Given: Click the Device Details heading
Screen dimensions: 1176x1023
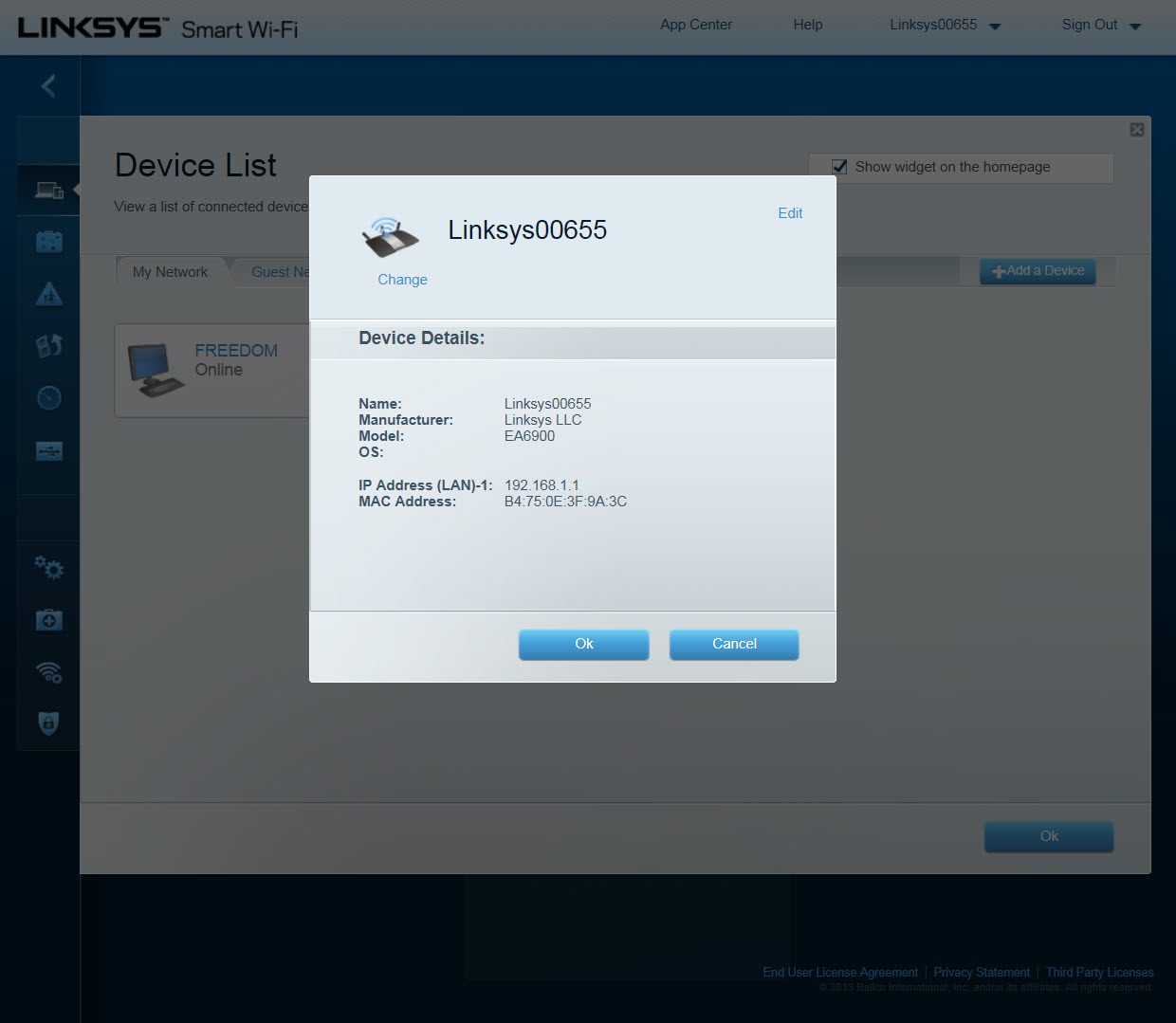Looking at the screenshot, I should (422, 338).
